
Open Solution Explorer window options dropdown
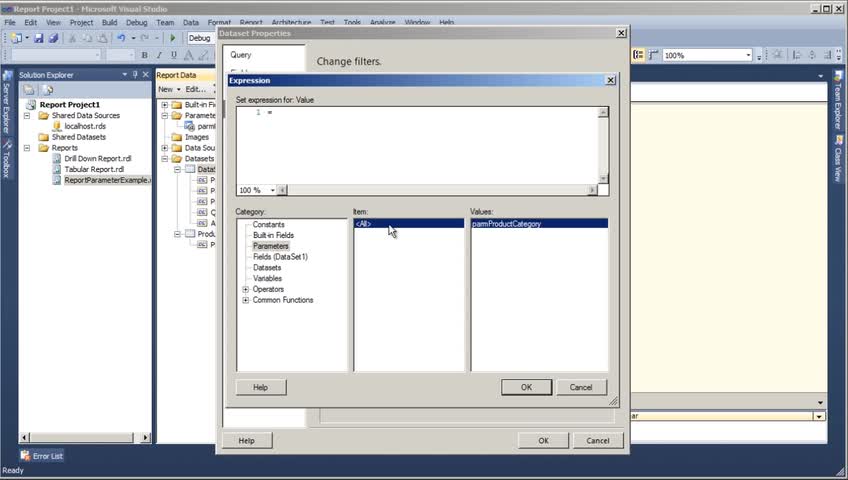[x=124, y=75]
